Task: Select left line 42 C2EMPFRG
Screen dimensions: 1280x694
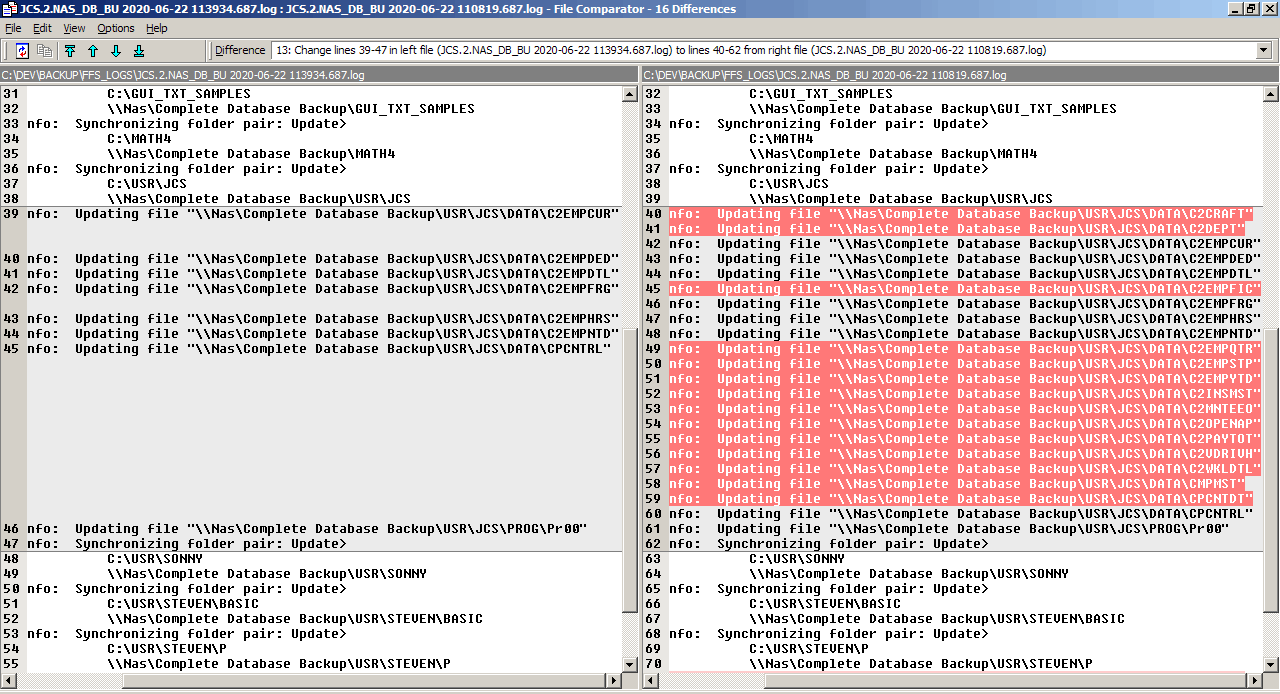Action: coord(324,289)
